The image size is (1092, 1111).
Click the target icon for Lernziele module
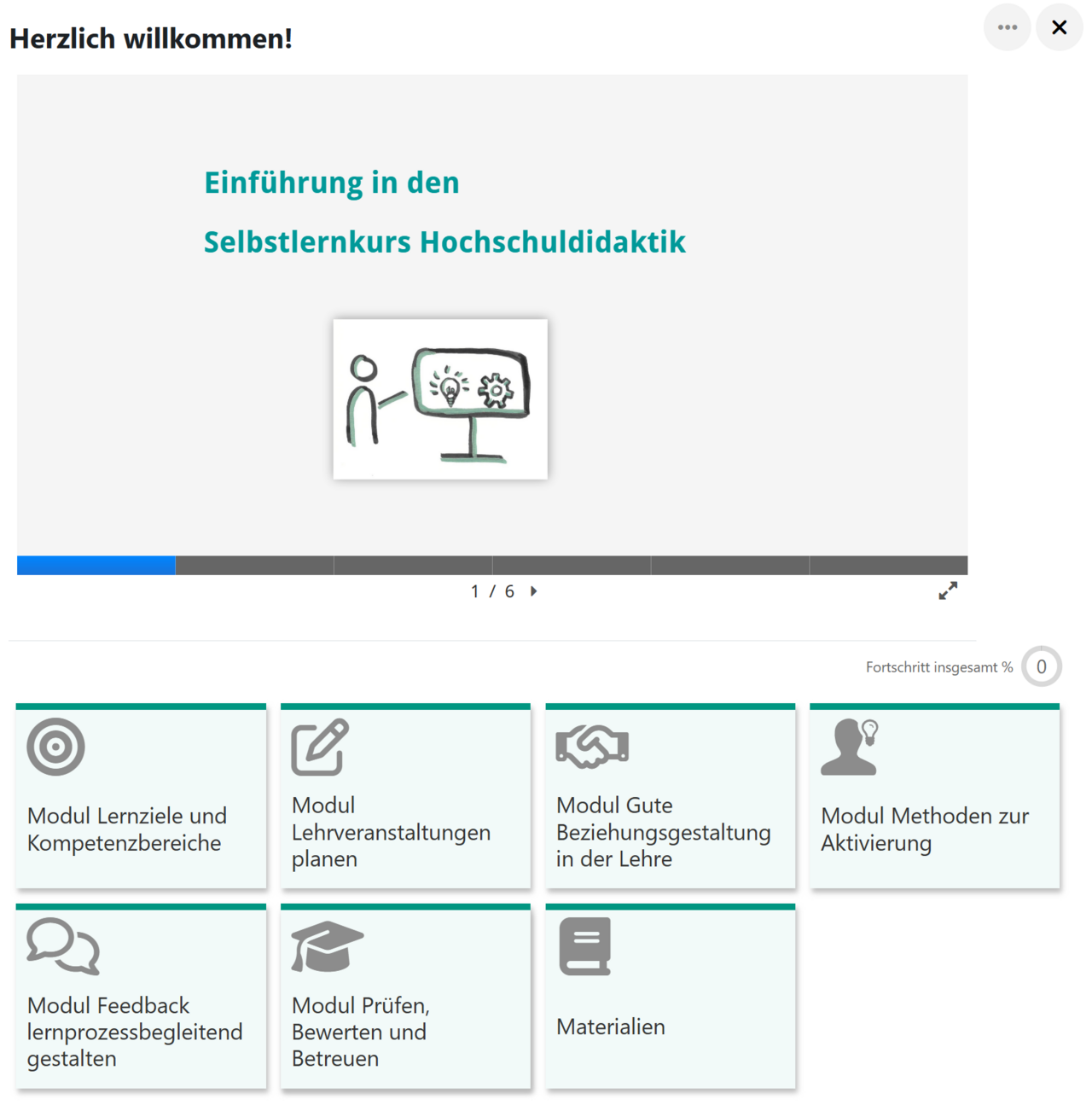pyautogui.click(x=55, y=747)
